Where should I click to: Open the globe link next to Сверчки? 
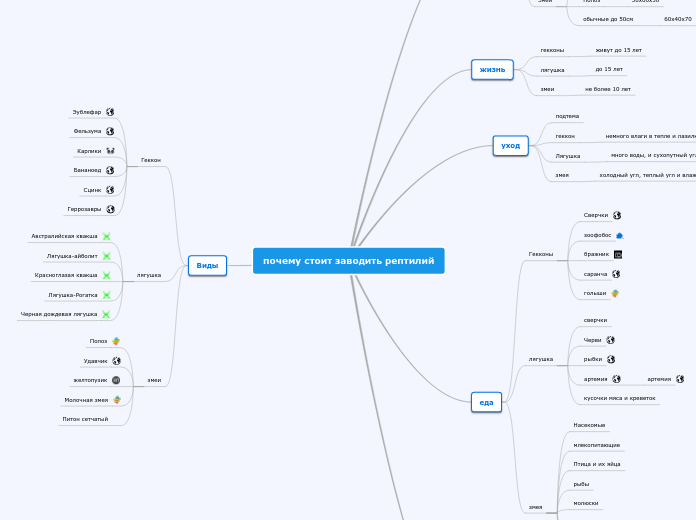tap(617, 215)
